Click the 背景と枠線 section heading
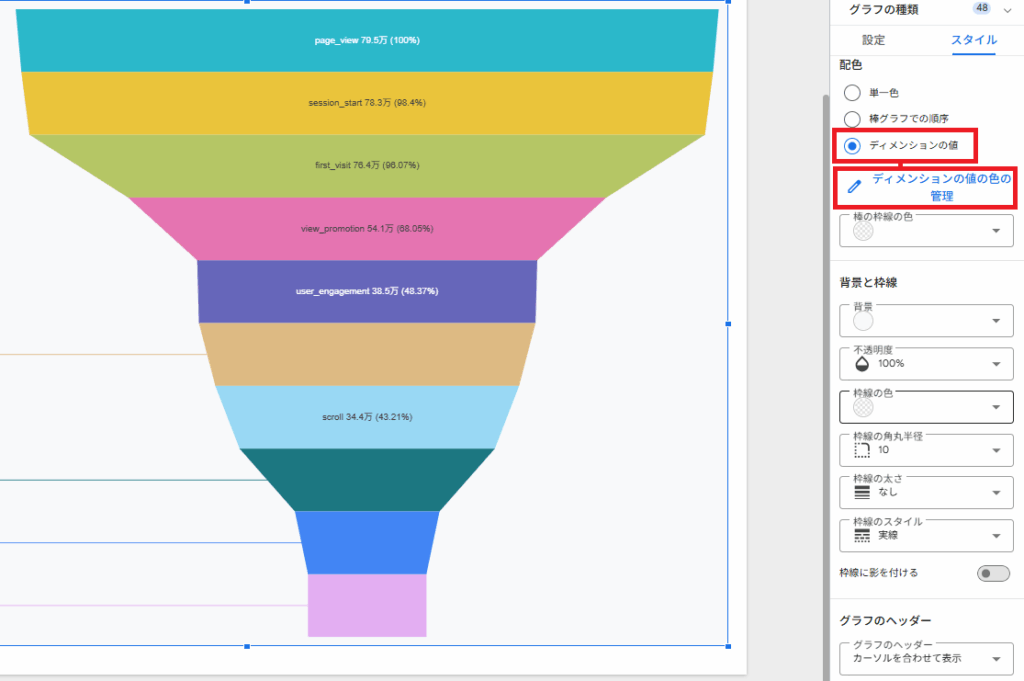This screenshot has width=1024, height=681. coord(868,283)
